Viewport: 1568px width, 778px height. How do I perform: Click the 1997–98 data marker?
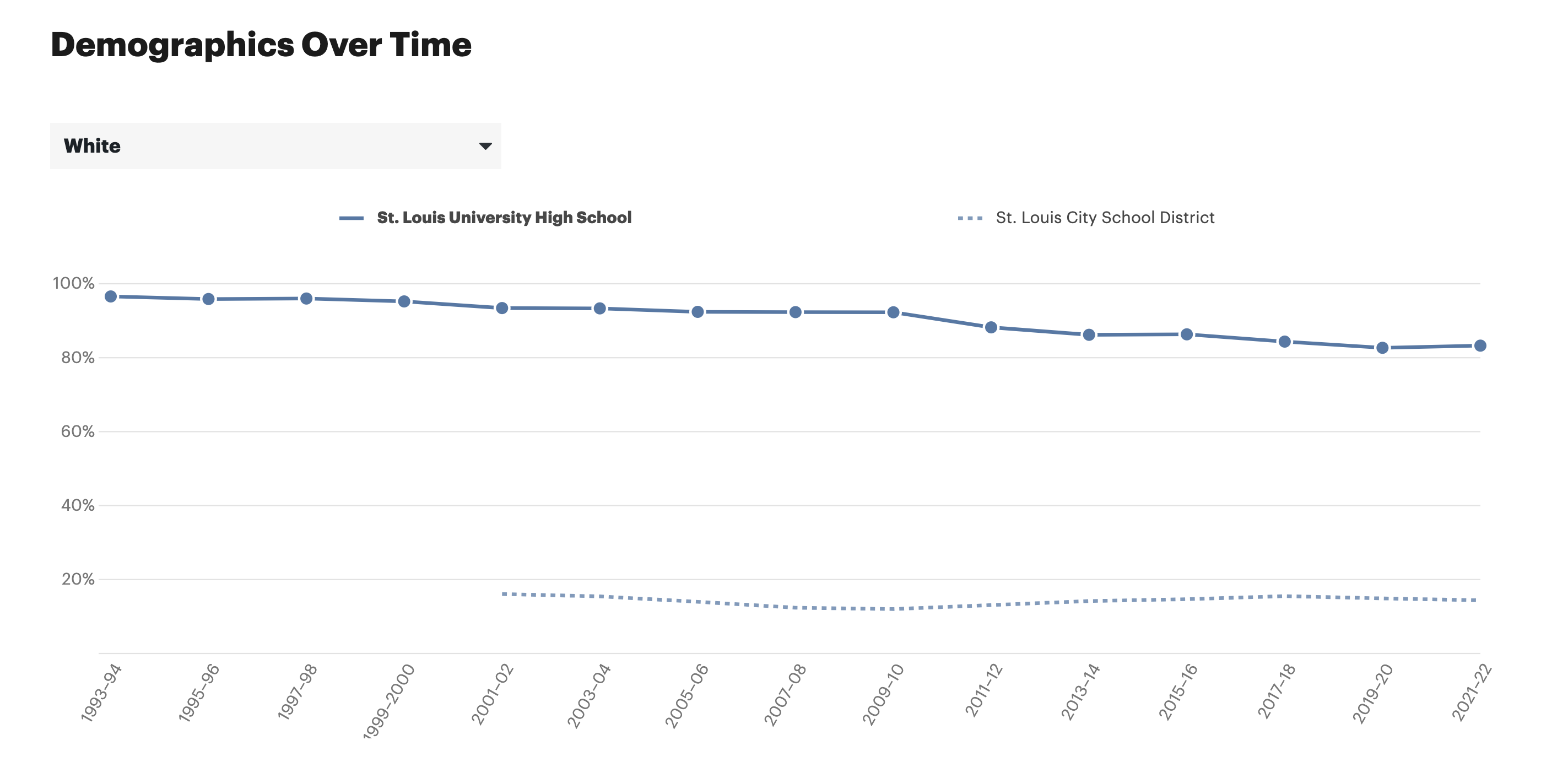point(306,298)
